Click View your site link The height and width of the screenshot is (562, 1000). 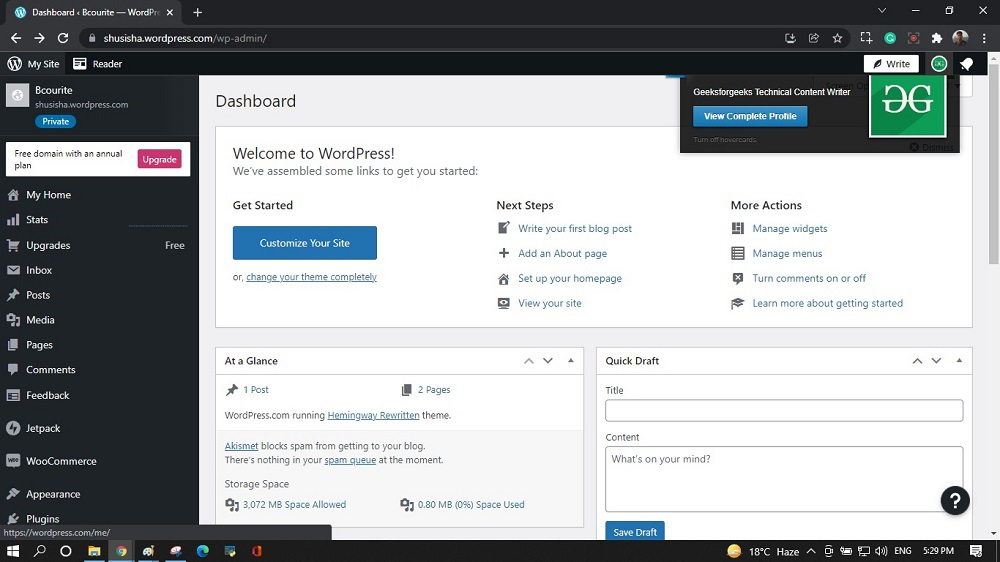[550, 303]
